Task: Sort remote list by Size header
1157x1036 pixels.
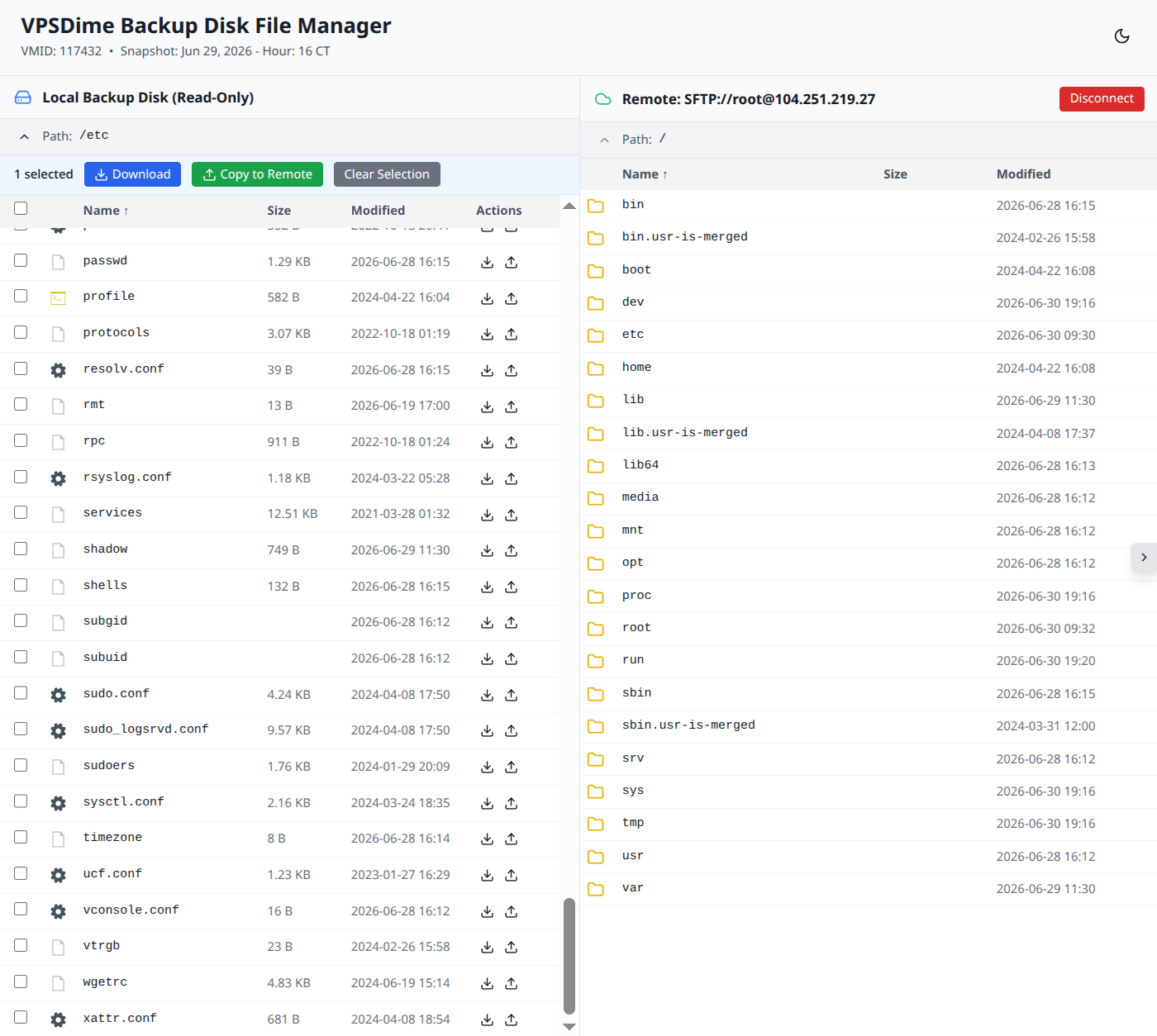Action: (x=895, y=174)
